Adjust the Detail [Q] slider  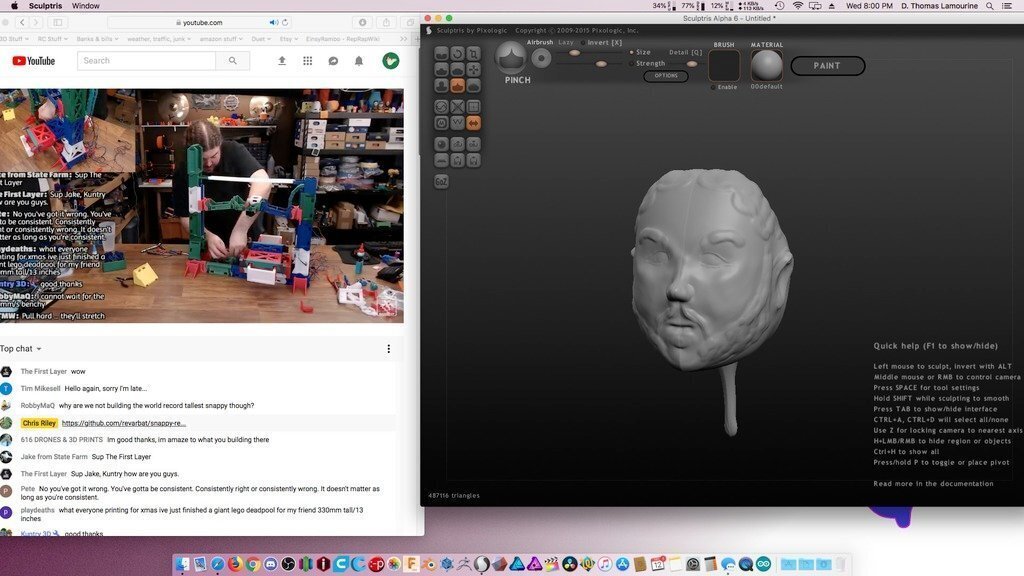pyautogui.click(x=692, y=63)
